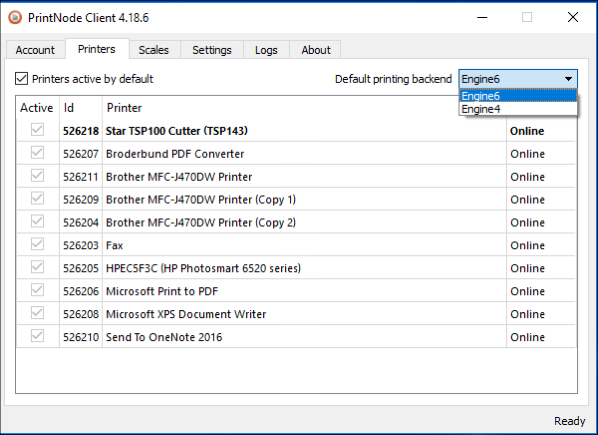Click printer Id 526211 cell
The height and width of the screenshot is (435, 598).
[x=81, y=177]
